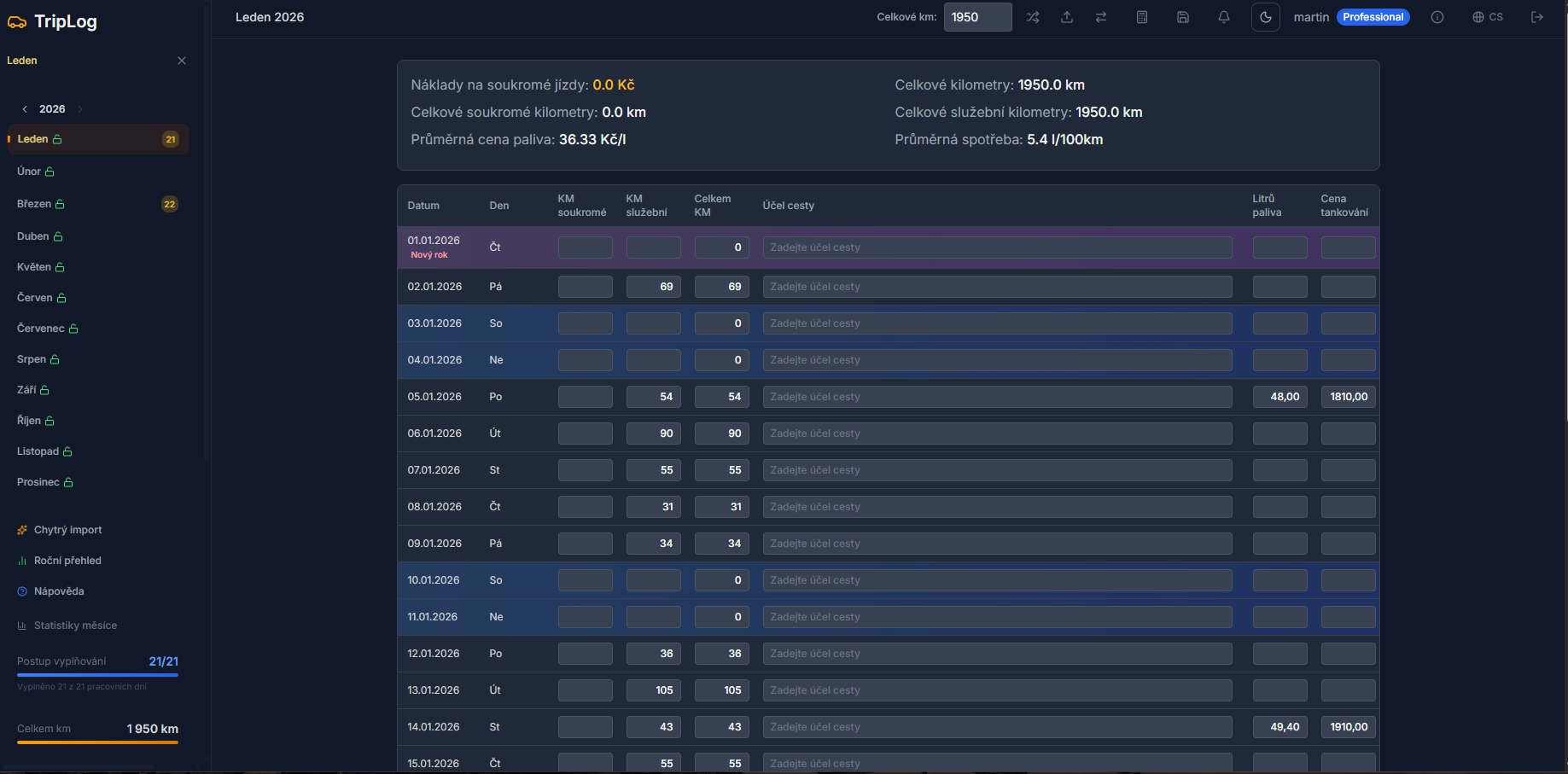Click the upload/export icon in top bar
The width and height of the screenshot is (1568, 774).
(1067, 17)
